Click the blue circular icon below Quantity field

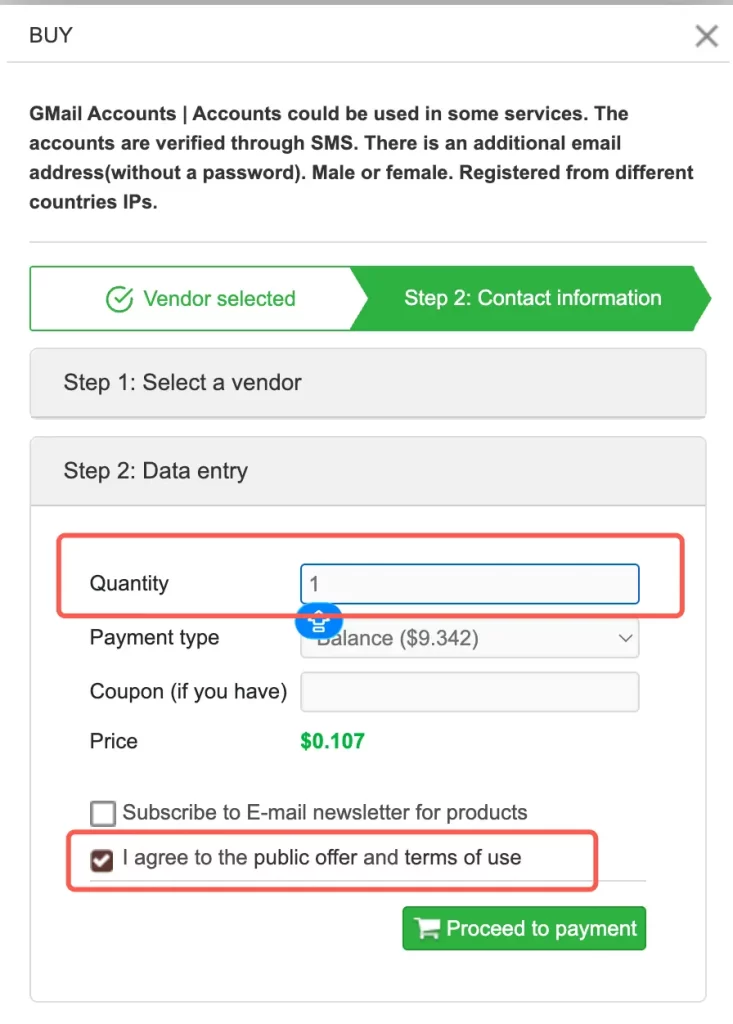319,622
